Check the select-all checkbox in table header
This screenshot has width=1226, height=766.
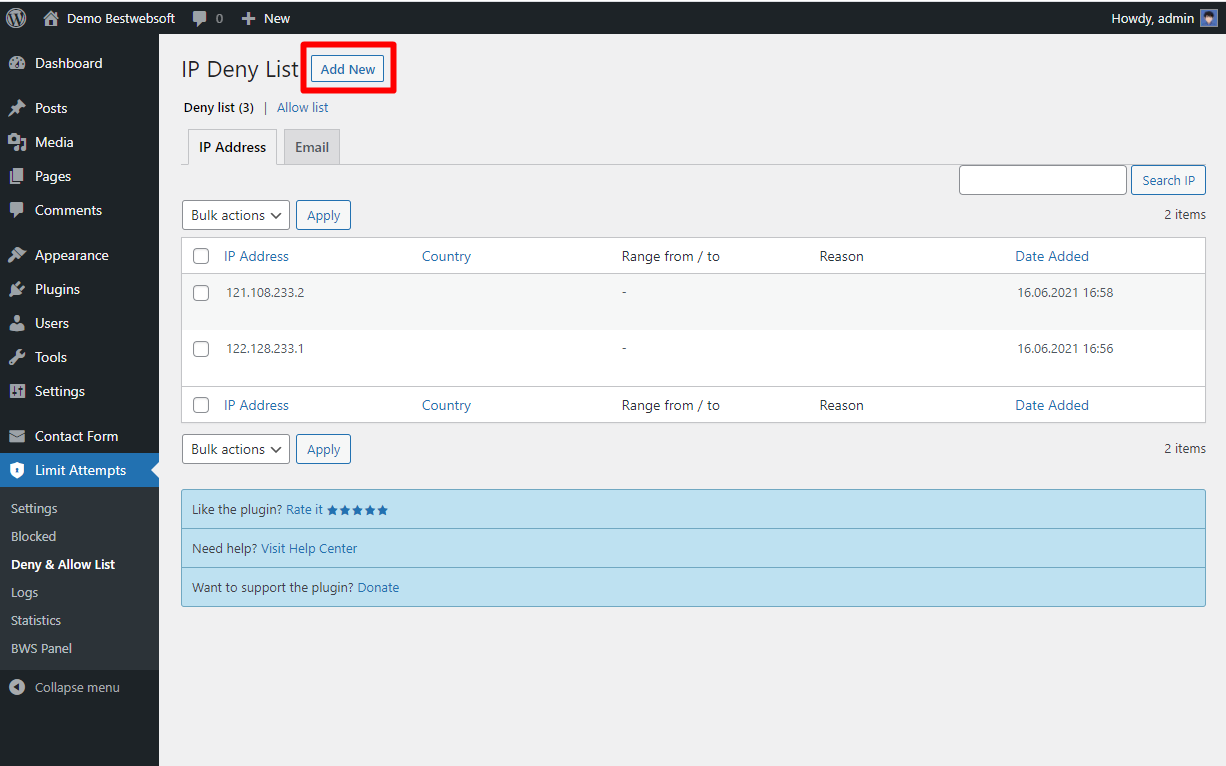pyautogui.click(x=201, y=256)
